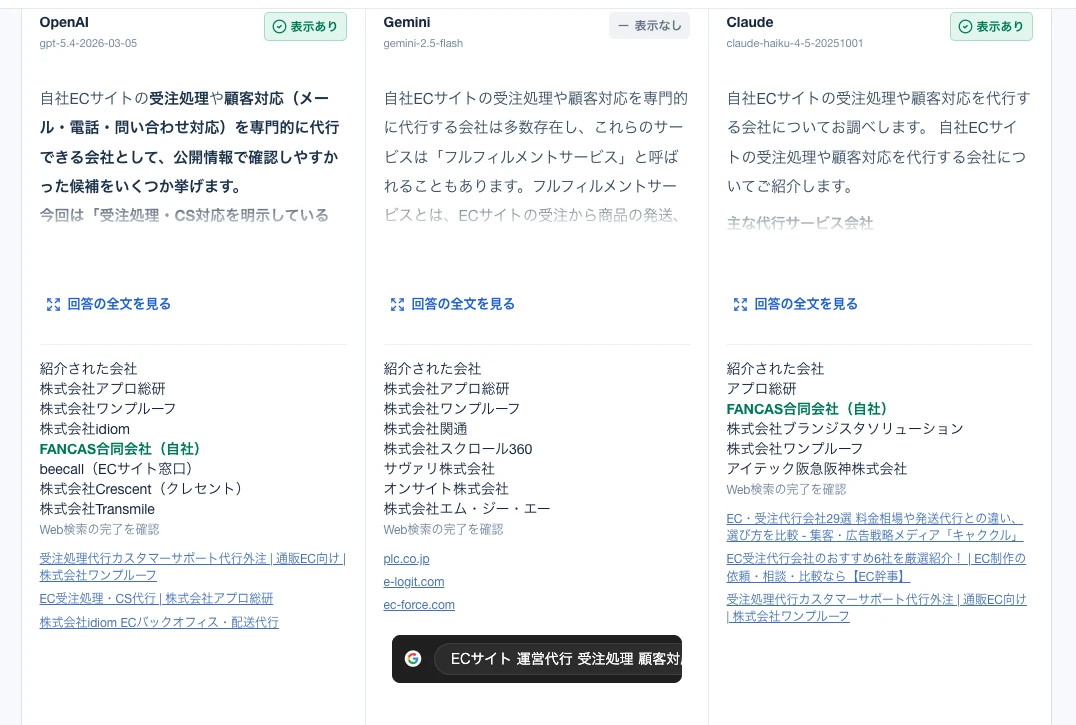This screenshot has height=725, width=1076.
Task: Click the Gemini 表示なし status badge
Action: point(649,26)
